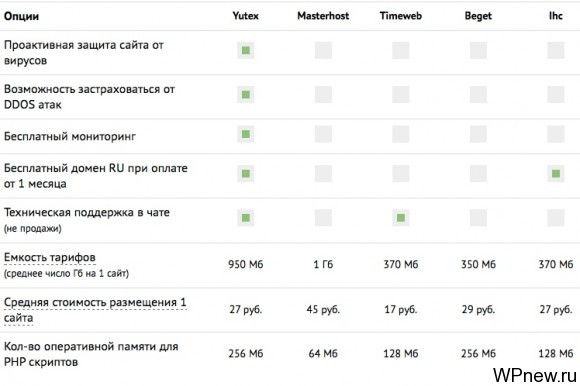Toggle Ihc checkbox for Бесплатный домен RU
This screenshot has height=386, width=580.
pos(556,173)
